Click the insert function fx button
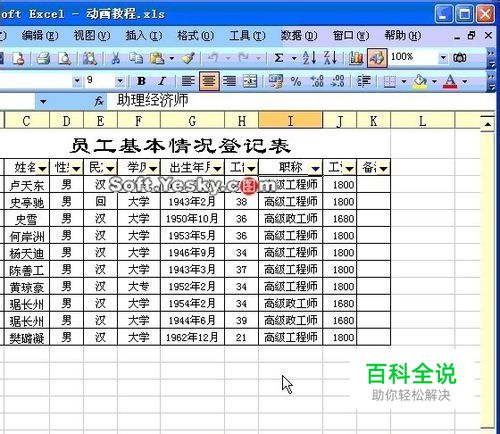The height and width of the screenshot is (434, 500). coord(99,101)
